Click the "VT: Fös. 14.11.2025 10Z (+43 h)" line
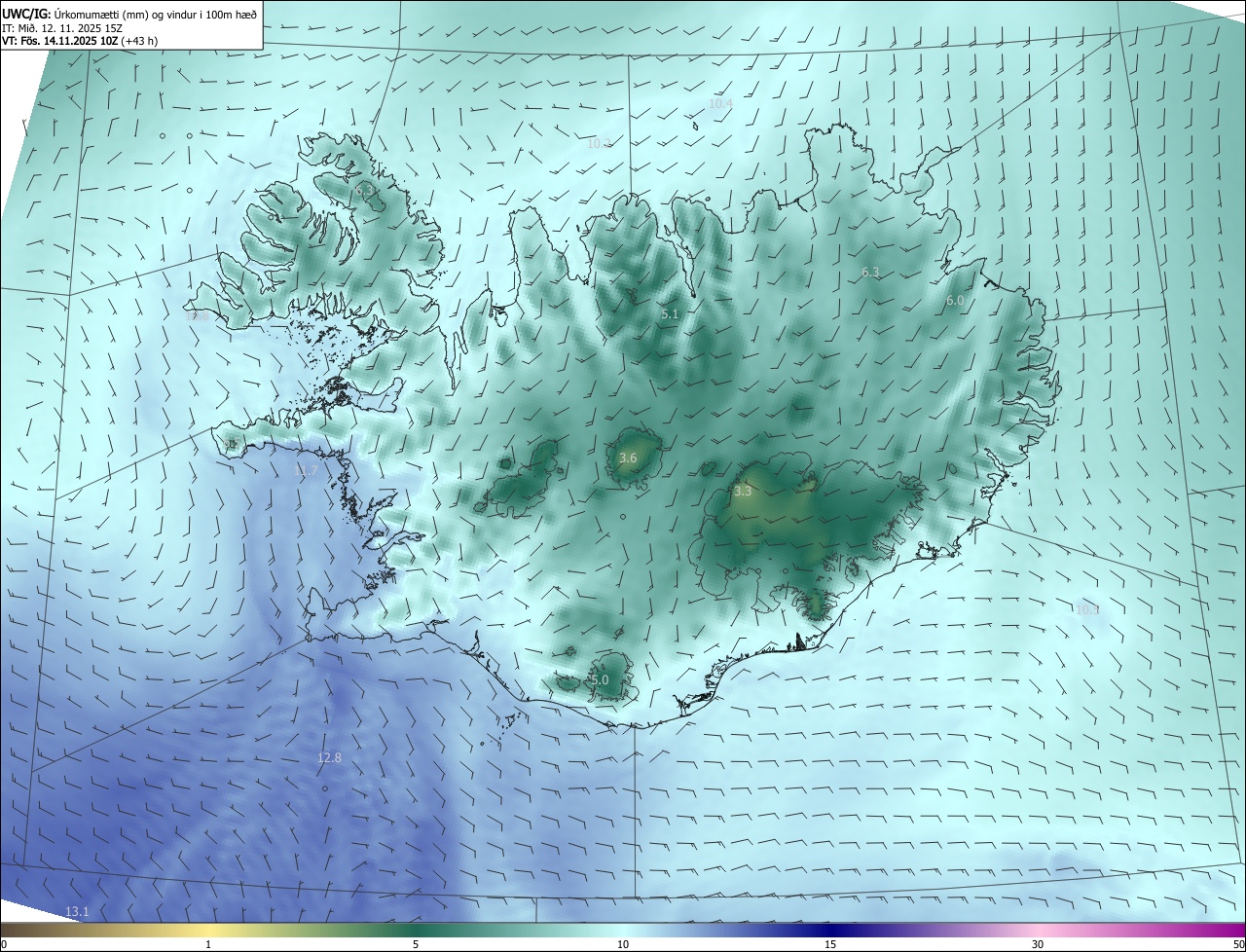 coord(80,41)
